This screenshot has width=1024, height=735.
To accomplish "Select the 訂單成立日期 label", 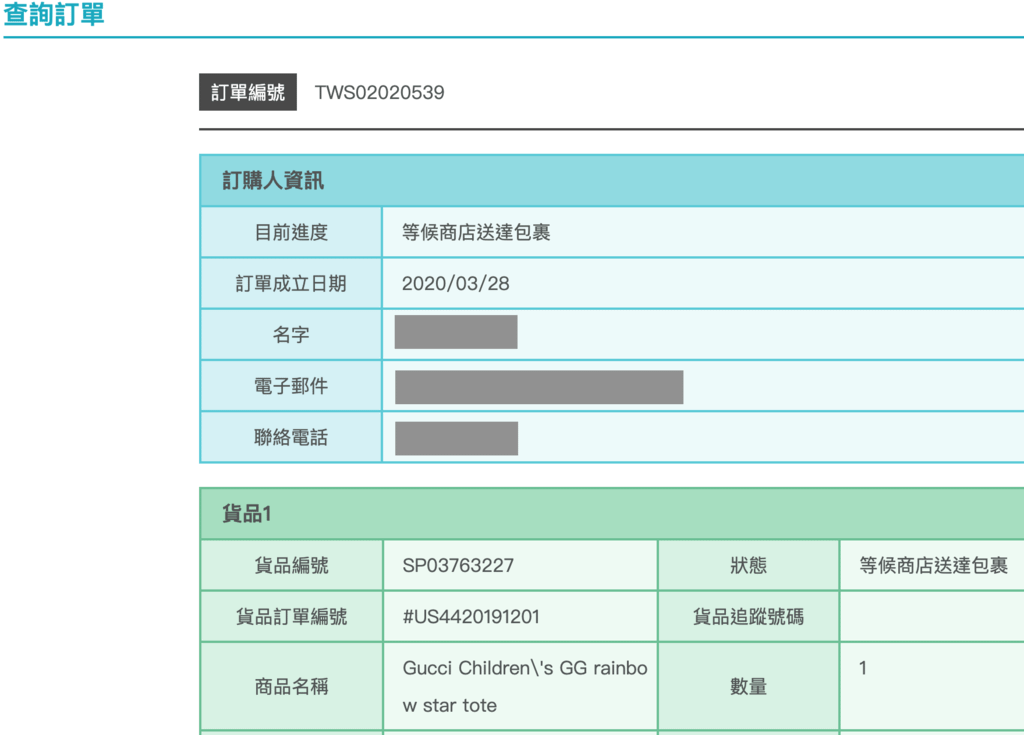I will pyautogui.click(x=291, y=284).
